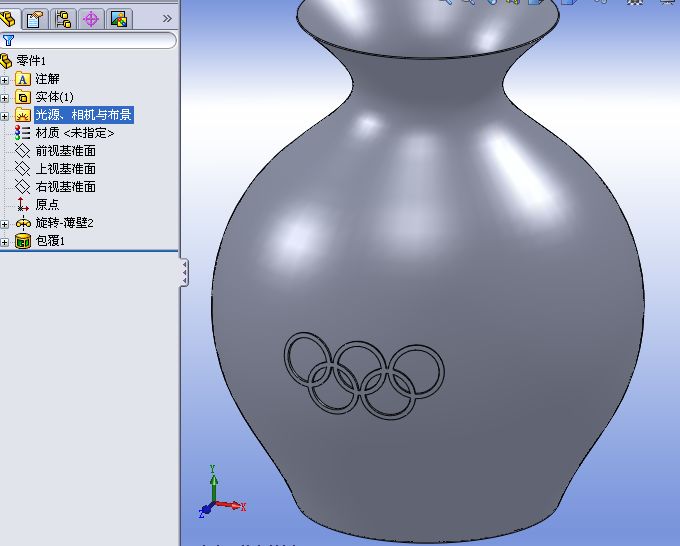The width and height of the screenshot is (680, 546).
Task: Click the 上视基准面 plane icon
Action: 23,169
